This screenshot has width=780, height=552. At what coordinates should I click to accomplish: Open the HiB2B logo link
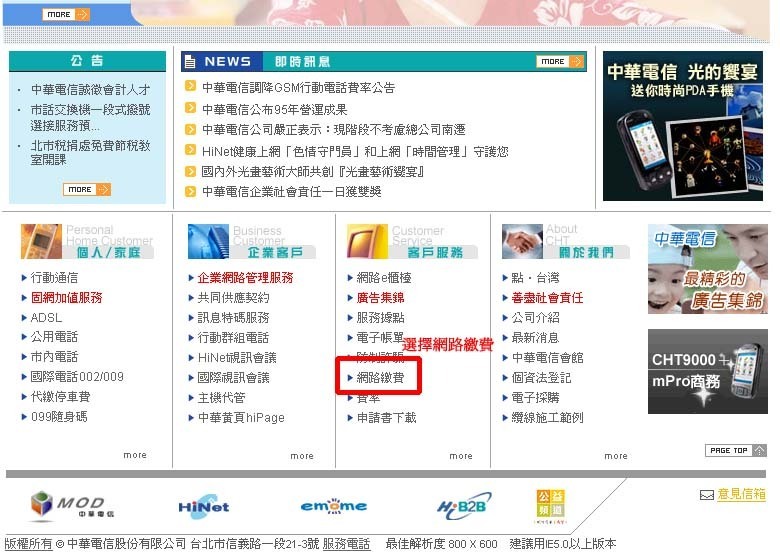[x=464, y=506]
